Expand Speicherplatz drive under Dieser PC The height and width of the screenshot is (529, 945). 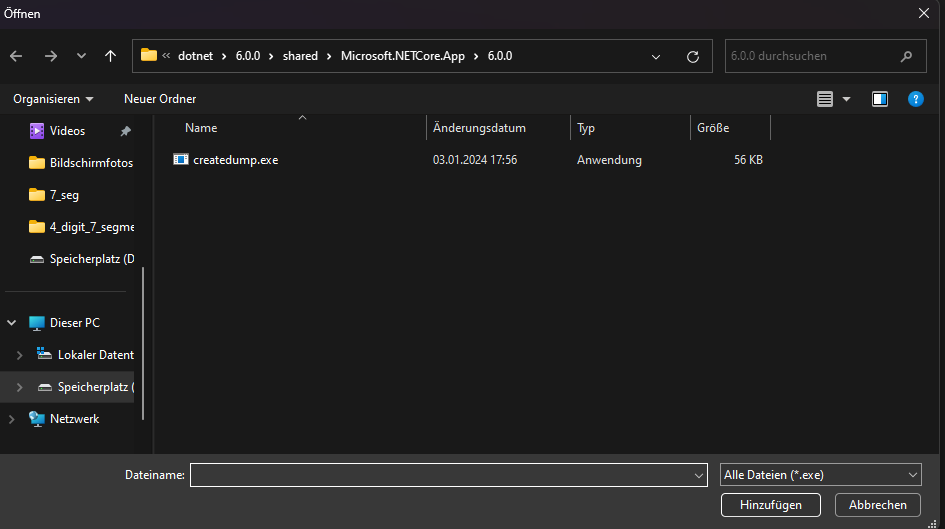coord(19,387)
